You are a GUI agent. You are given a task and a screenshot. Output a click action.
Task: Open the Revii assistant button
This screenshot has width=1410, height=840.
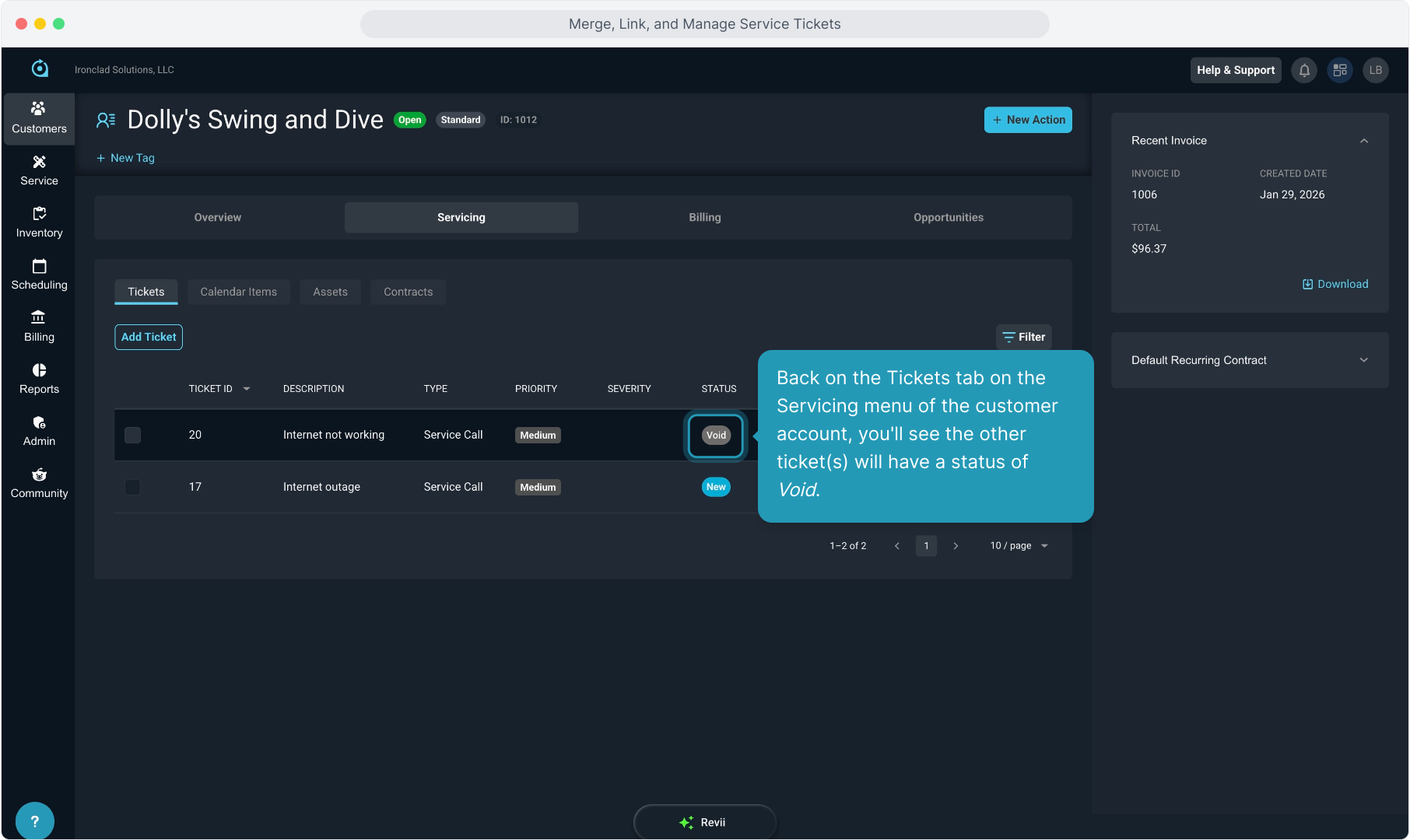coord(704,822)
